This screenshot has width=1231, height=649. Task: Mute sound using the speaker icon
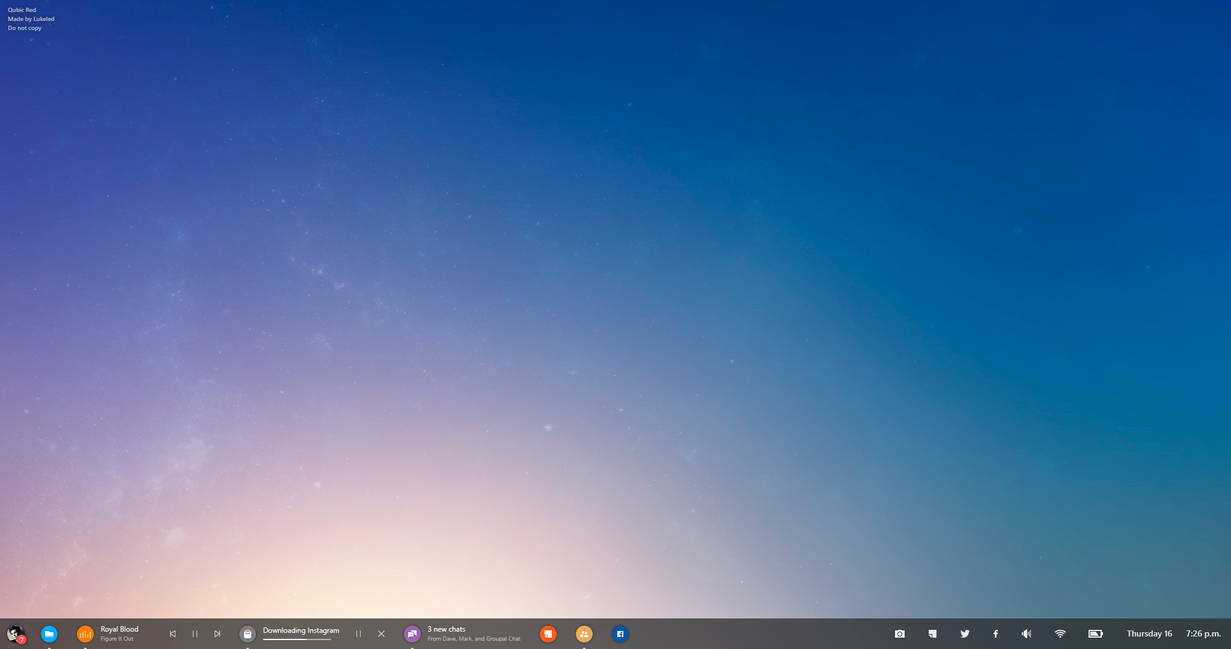pos(1027,633)
